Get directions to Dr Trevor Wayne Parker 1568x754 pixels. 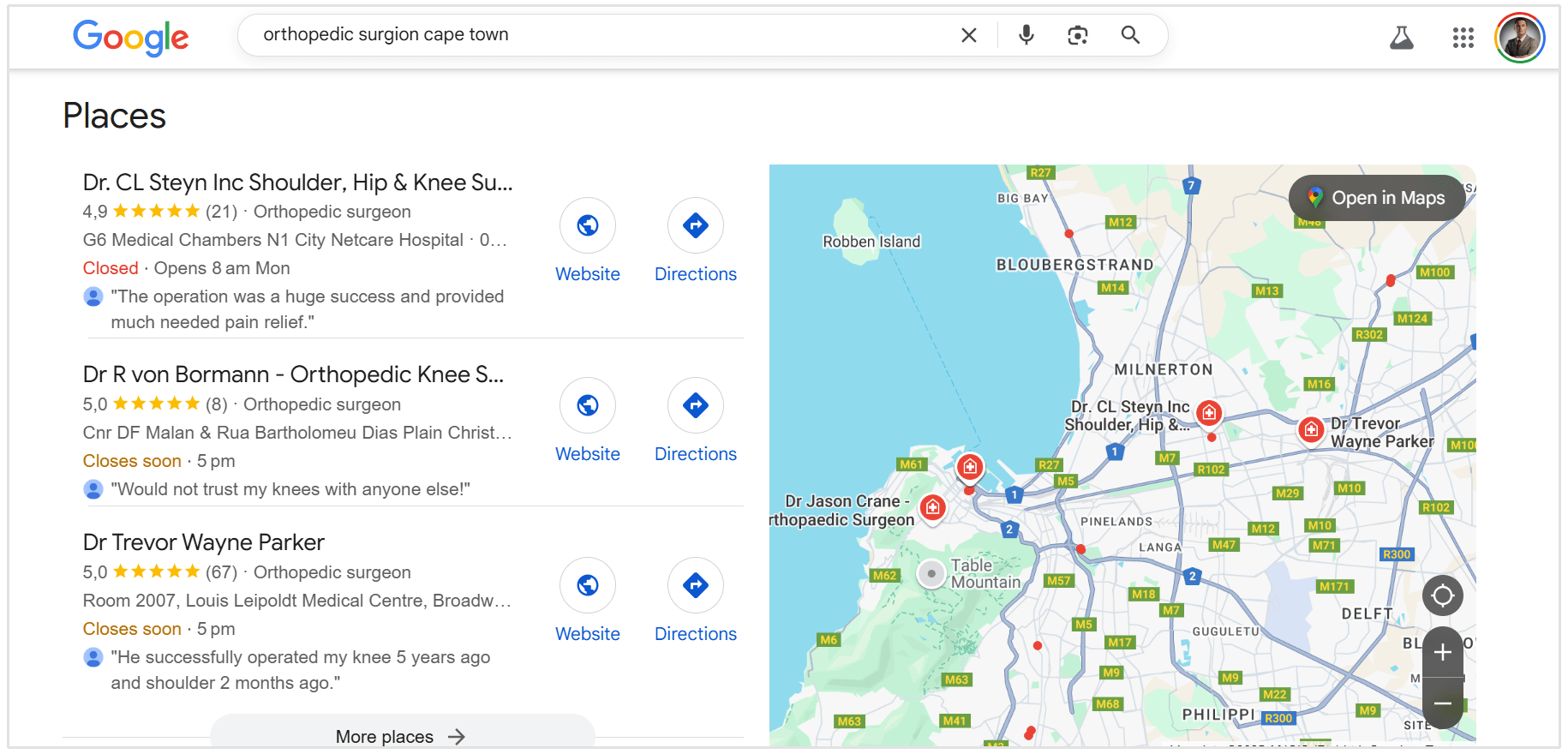tap(695, 586)
